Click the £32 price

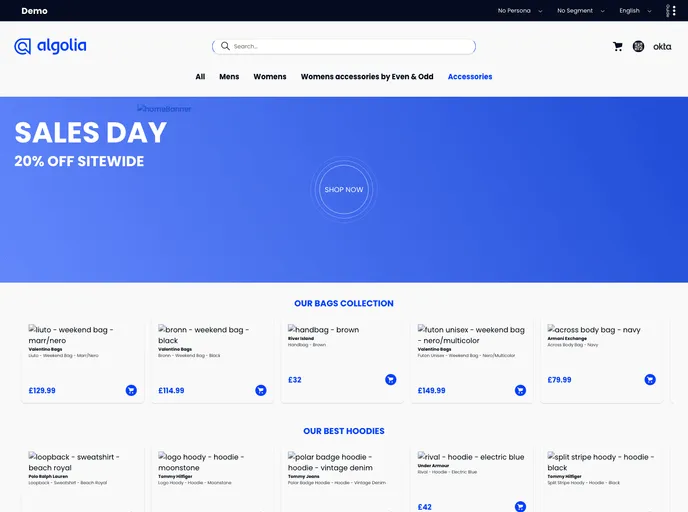tap(294, 380)
